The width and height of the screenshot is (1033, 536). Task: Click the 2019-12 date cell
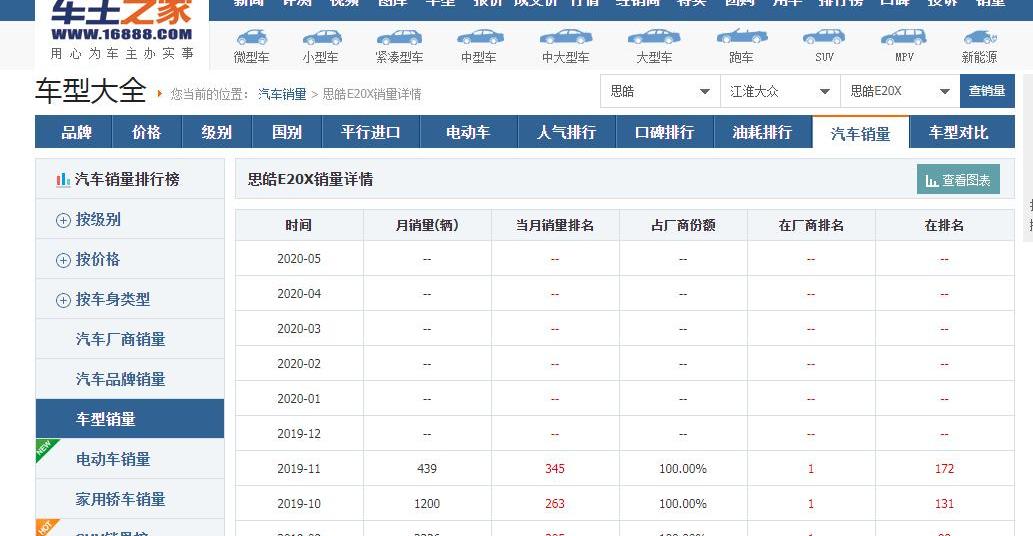(298, 434)
